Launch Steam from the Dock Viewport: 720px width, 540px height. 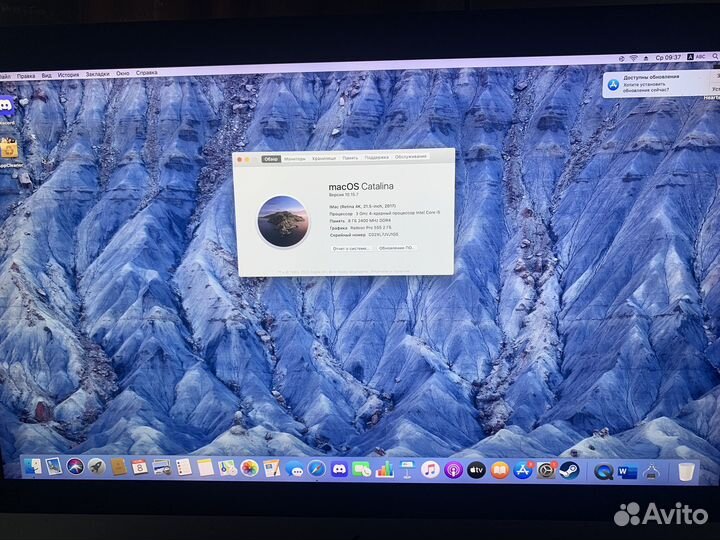click(x=569, y=471)
